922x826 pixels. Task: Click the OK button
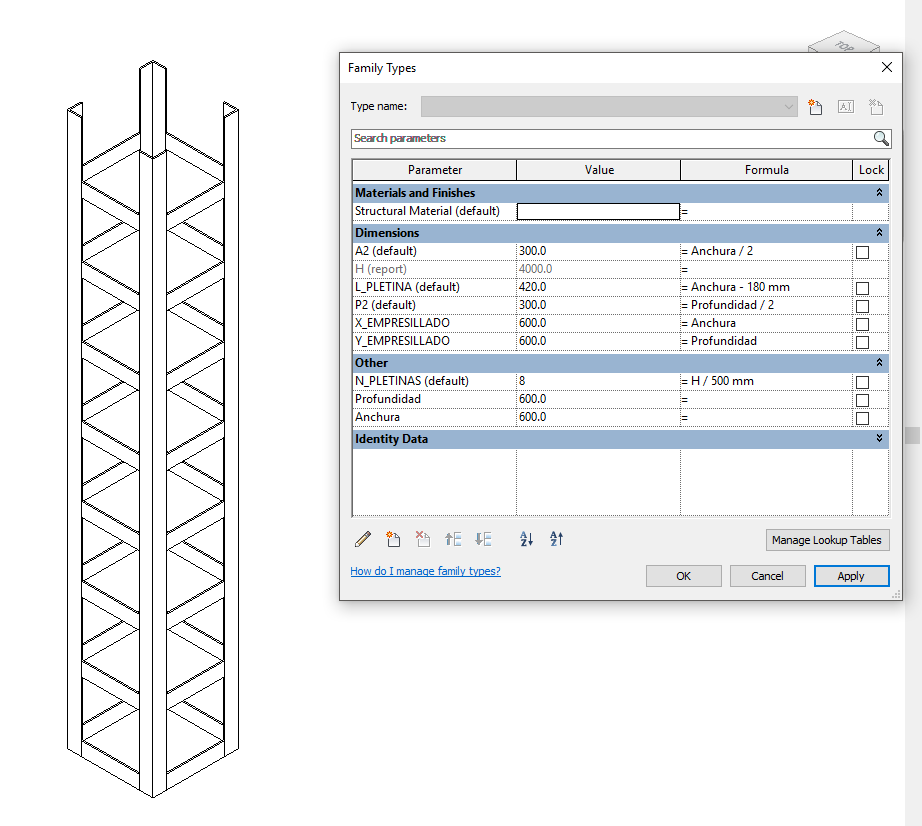[683, 576]
